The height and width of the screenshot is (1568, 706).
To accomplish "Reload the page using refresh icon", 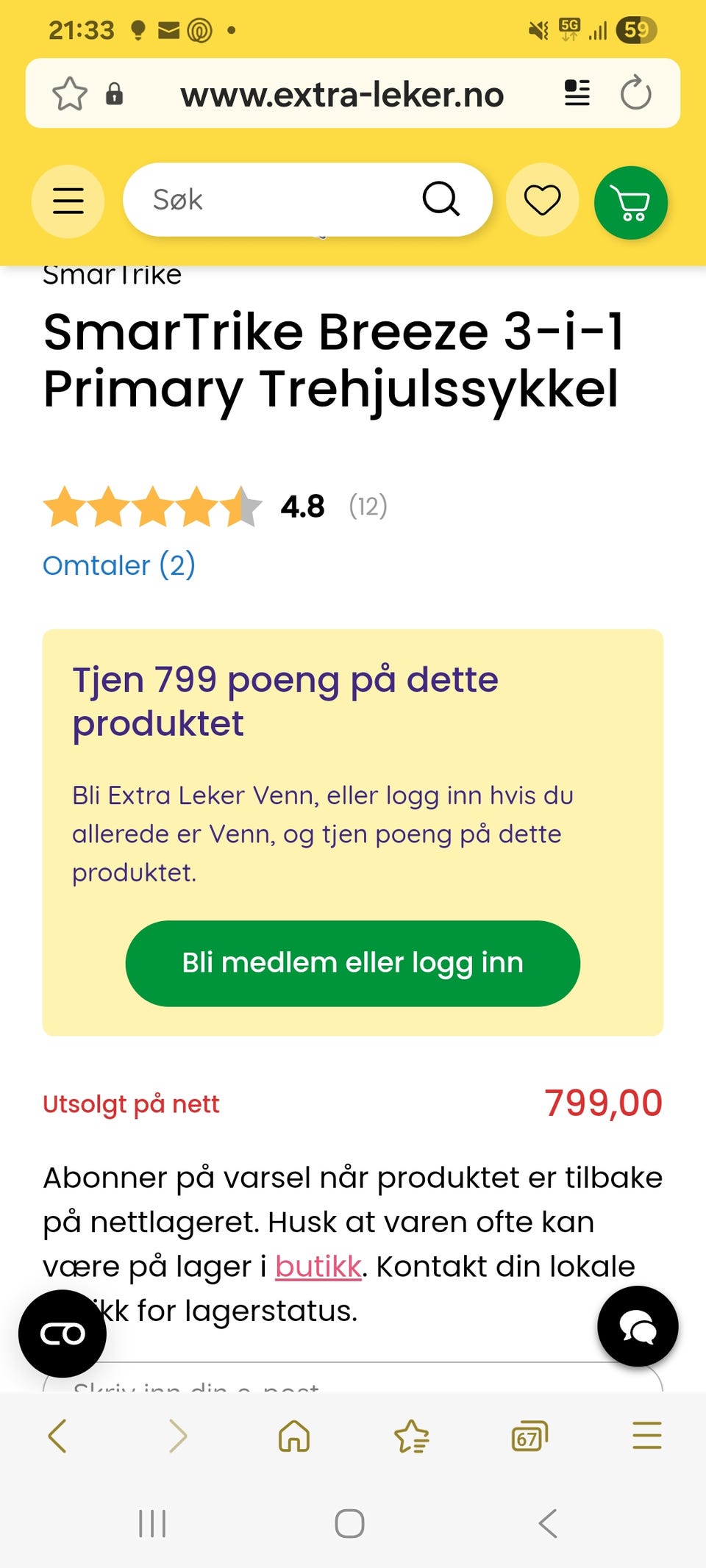I will pos(635,93).
